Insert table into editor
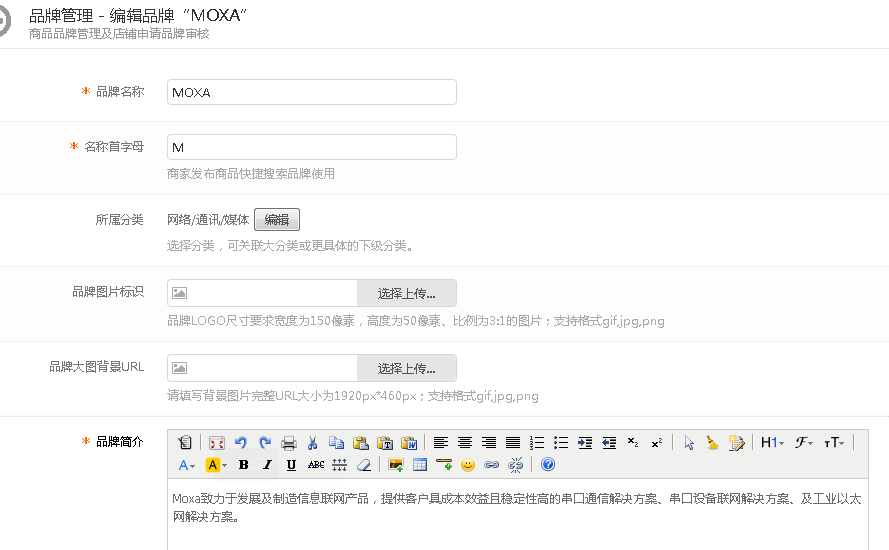Image resolution: width=889 pixels, height=550 pixels. (420, 466)
